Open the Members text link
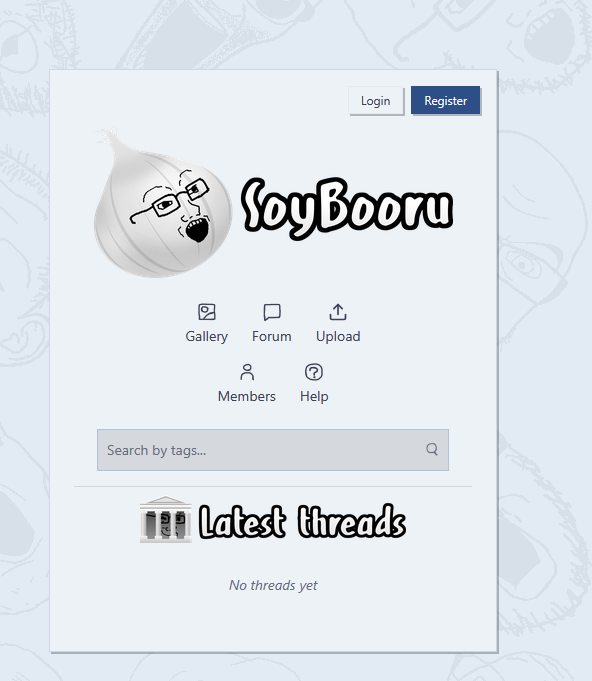Viewport: 592px width, 681px height. 247,397
